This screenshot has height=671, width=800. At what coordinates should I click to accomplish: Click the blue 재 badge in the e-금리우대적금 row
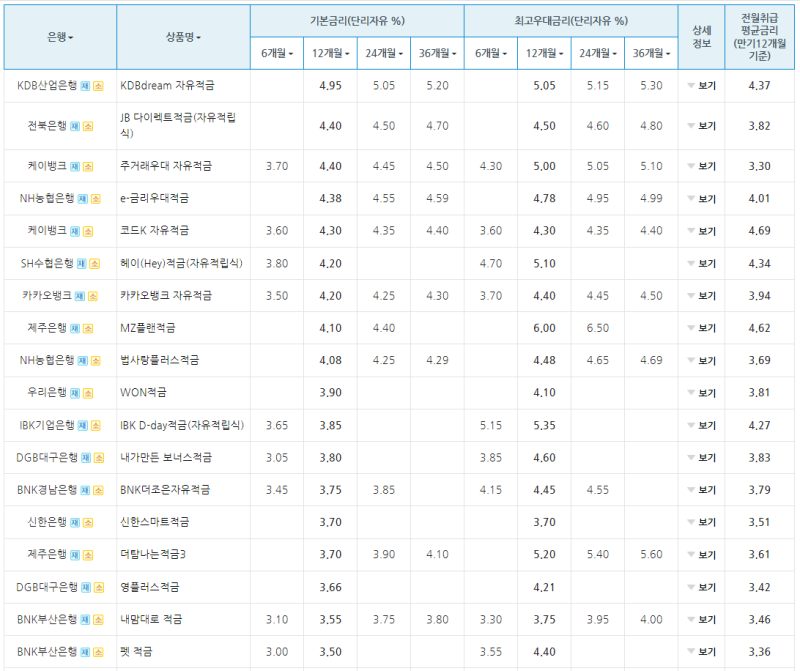coord(83,199)
